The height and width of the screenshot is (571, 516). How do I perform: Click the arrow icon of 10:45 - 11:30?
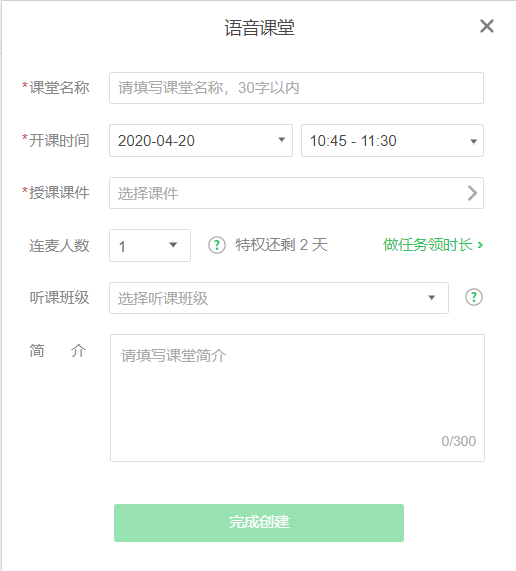point(473,141)
